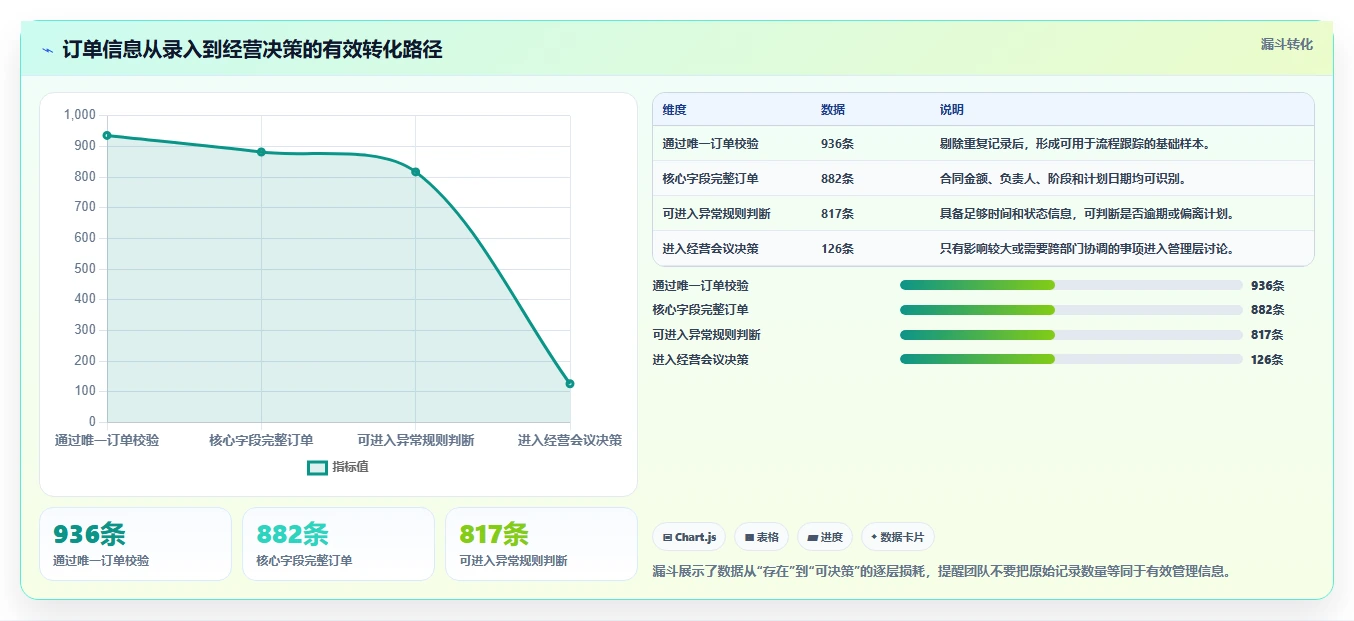Click the title 订单信息从录入到经营决策的有效转化路径
Screen dimensions: 1354x621
(252, 50)
